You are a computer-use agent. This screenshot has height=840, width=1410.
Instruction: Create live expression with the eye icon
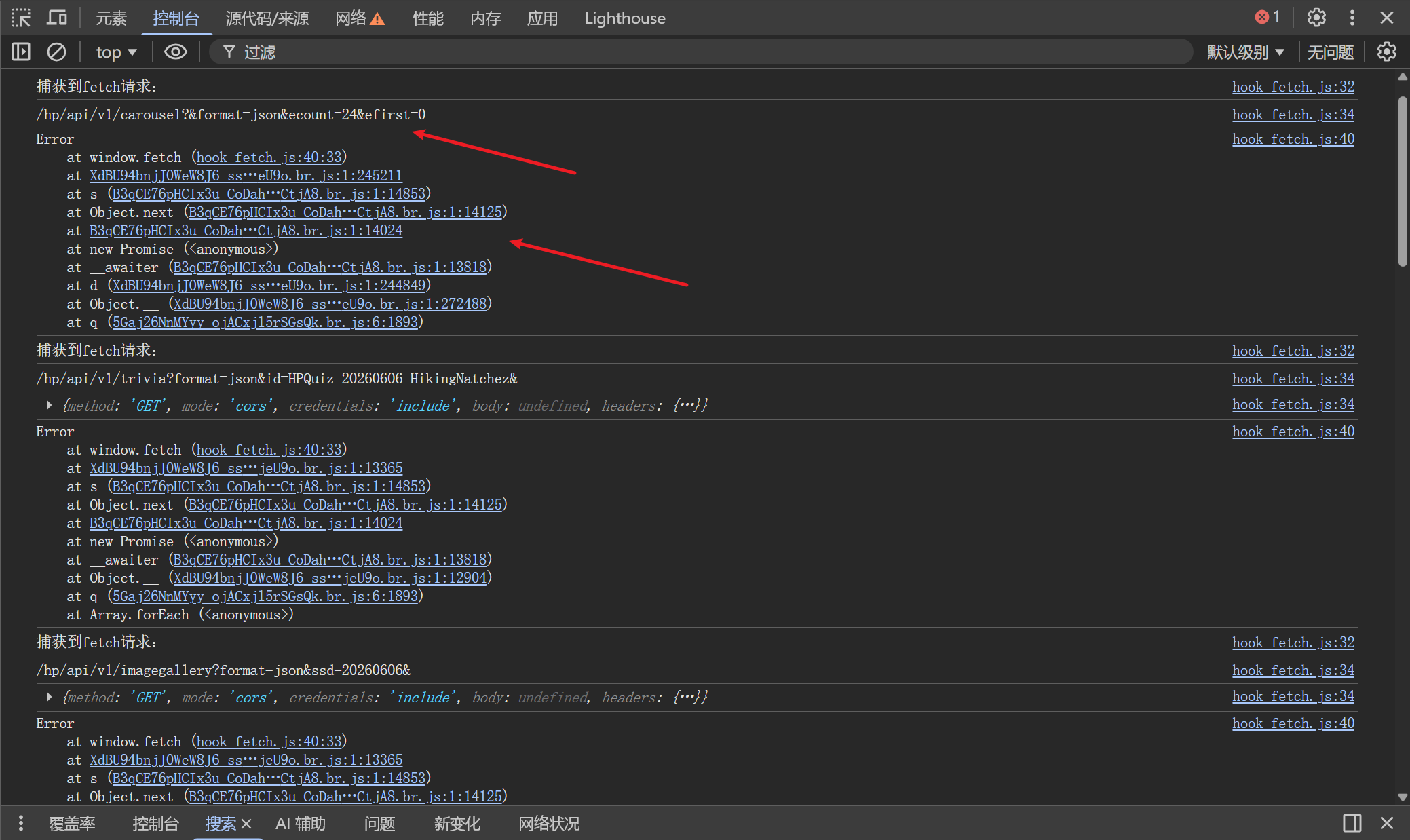(x=176, y=52)
